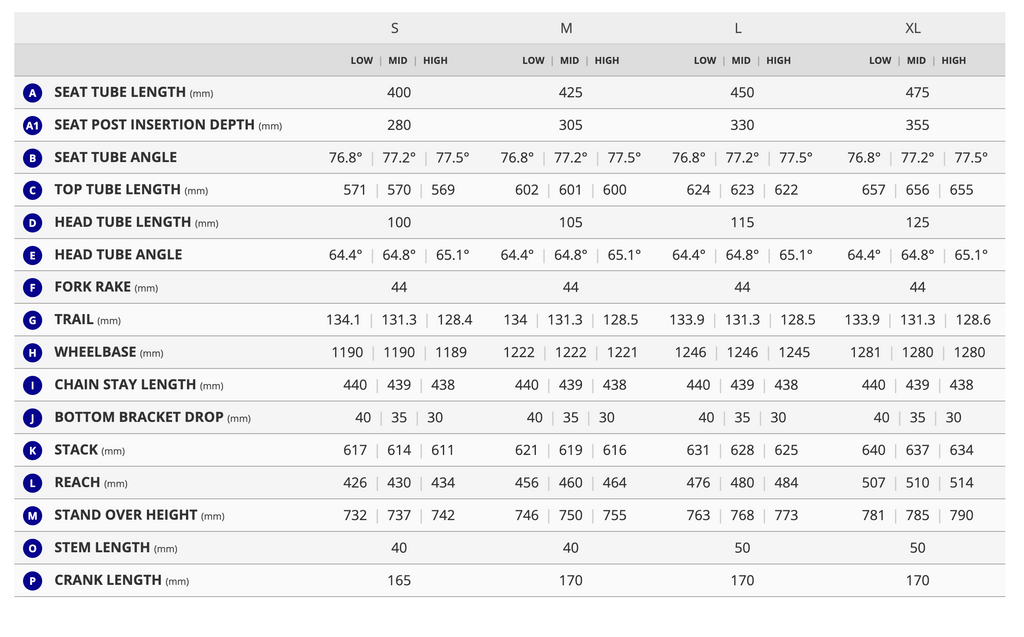1024x637 pixels.
Task: Select the L icon for Reach
Action: [x=32, y=483]
